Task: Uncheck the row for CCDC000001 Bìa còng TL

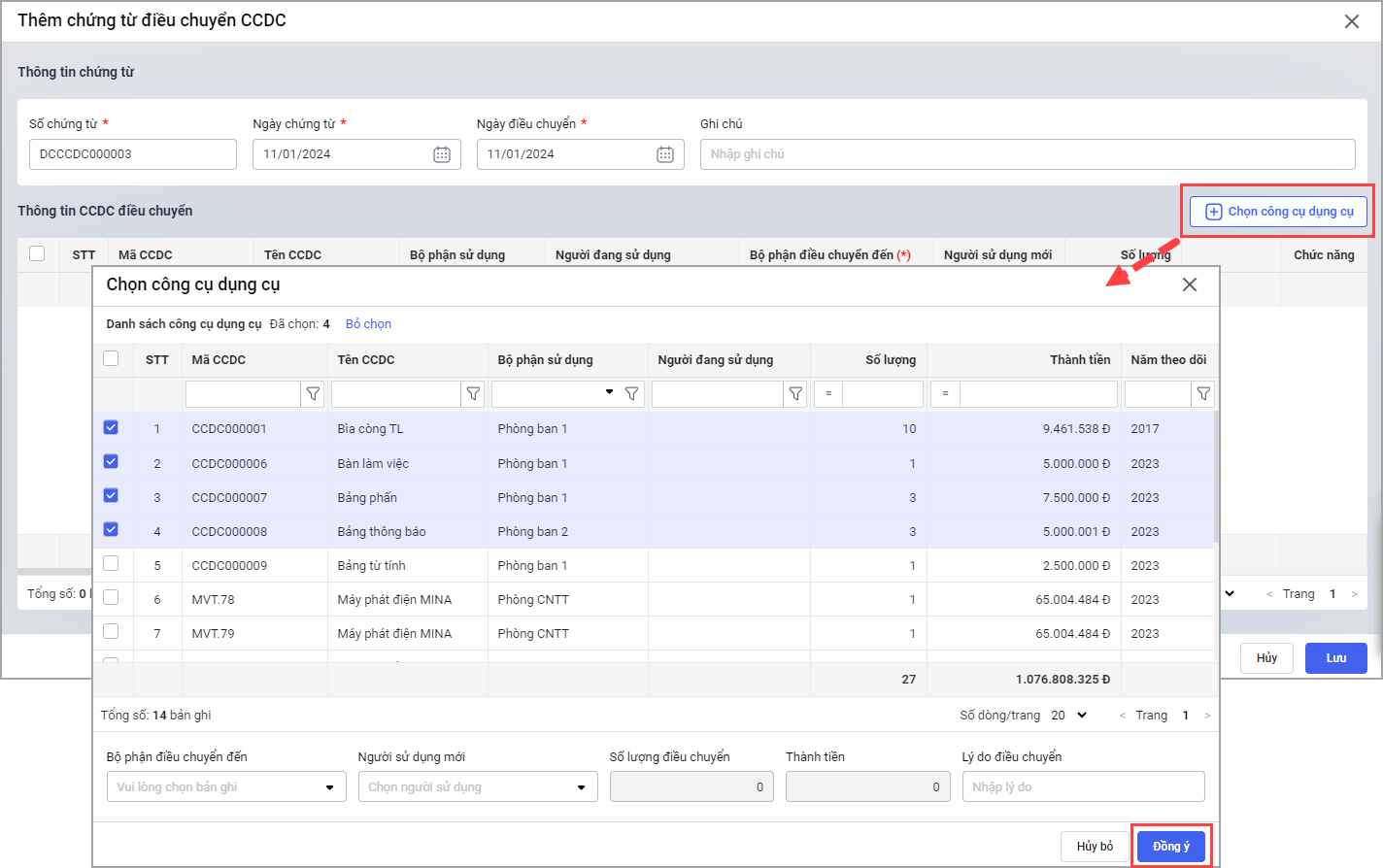Action: point(111,427)
